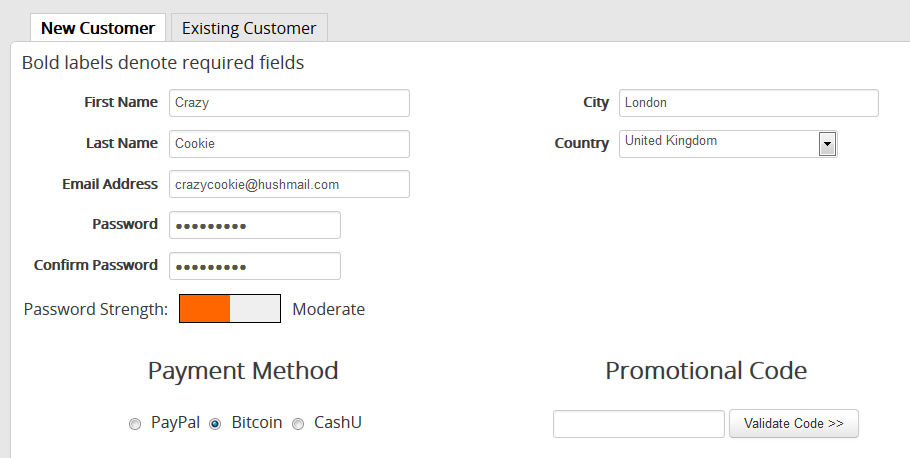Focus the First Name field
The image size is (910, 458).
click(289, 103)
